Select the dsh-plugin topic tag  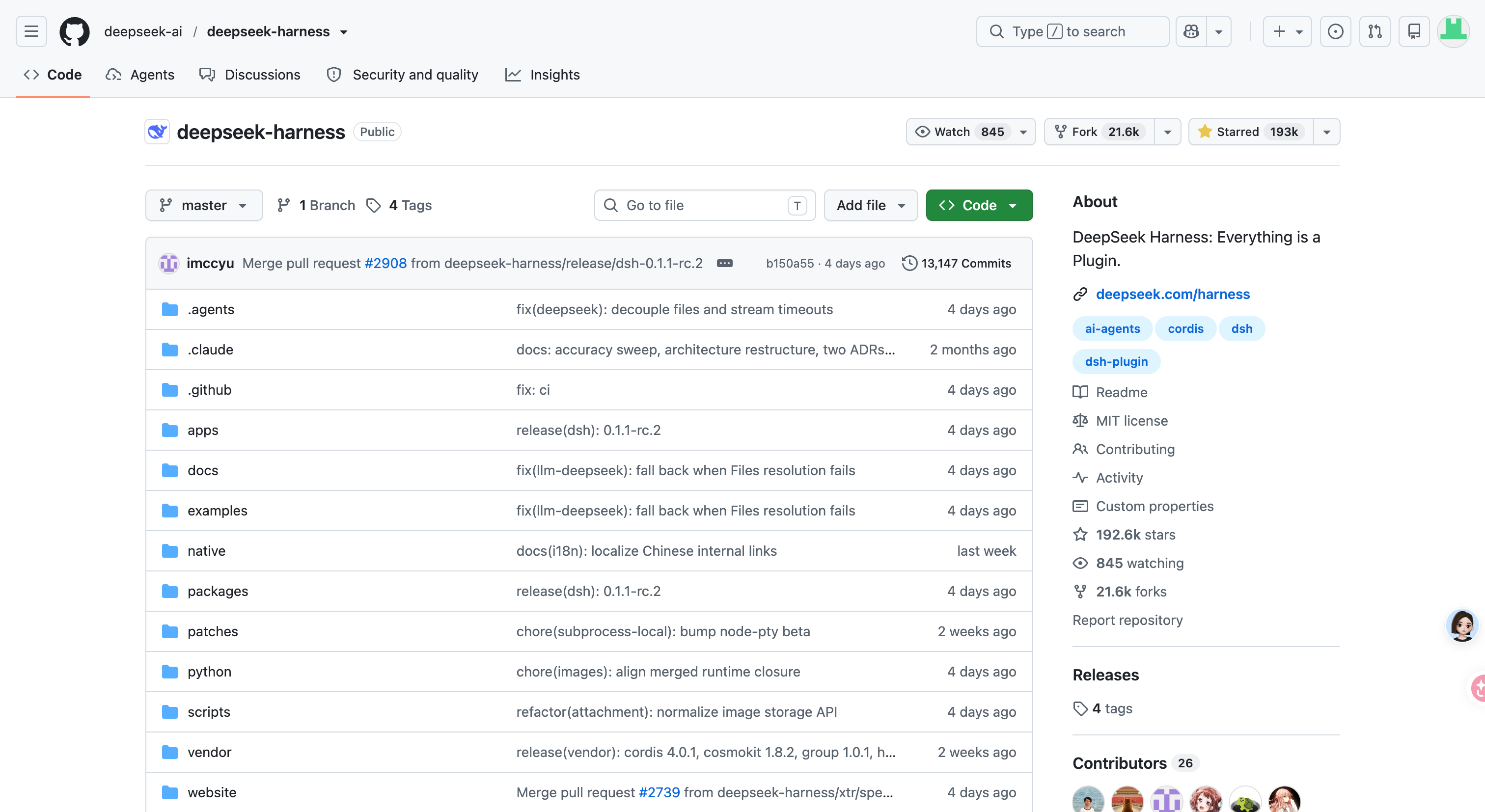(x=1116, y=361)
